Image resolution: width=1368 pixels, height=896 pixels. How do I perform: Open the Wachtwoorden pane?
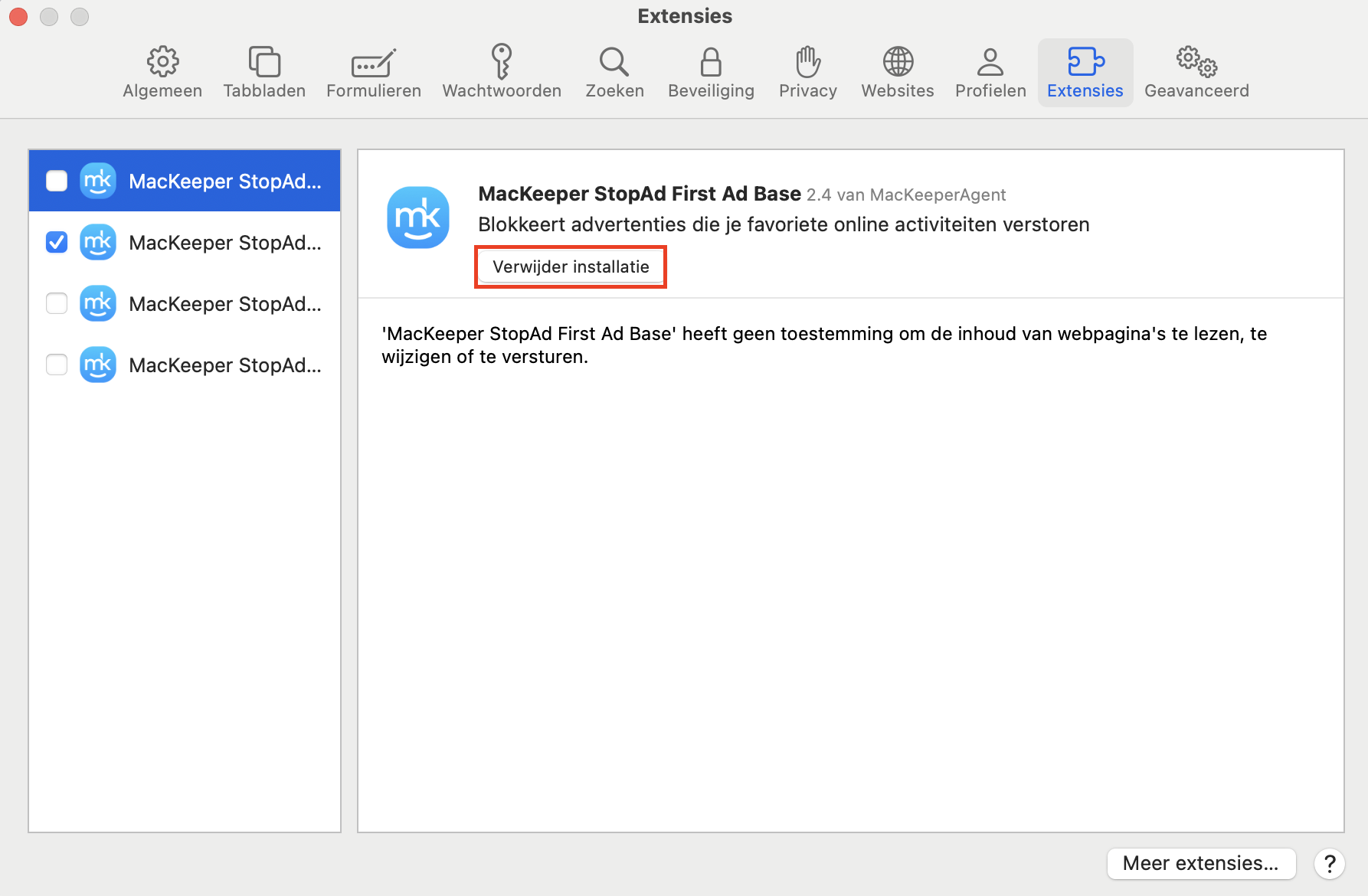(x=501, y=72)
